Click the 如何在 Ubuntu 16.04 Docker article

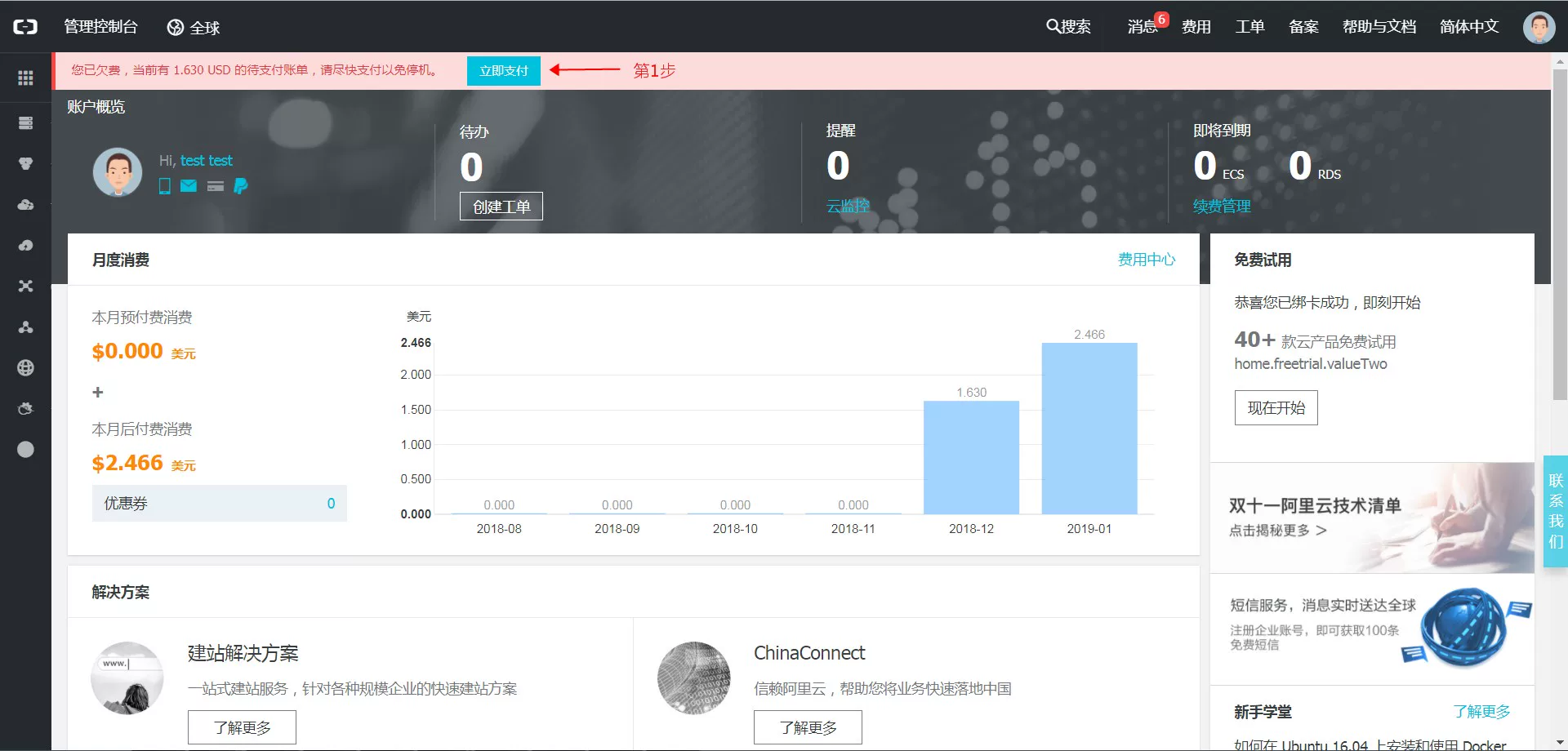tap(1370, 745)
